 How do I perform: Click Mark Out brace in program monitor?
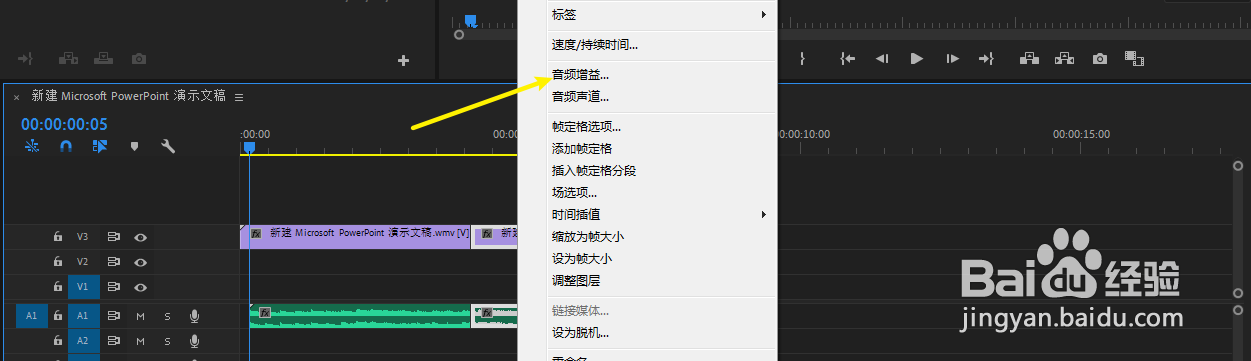(802, 59)
